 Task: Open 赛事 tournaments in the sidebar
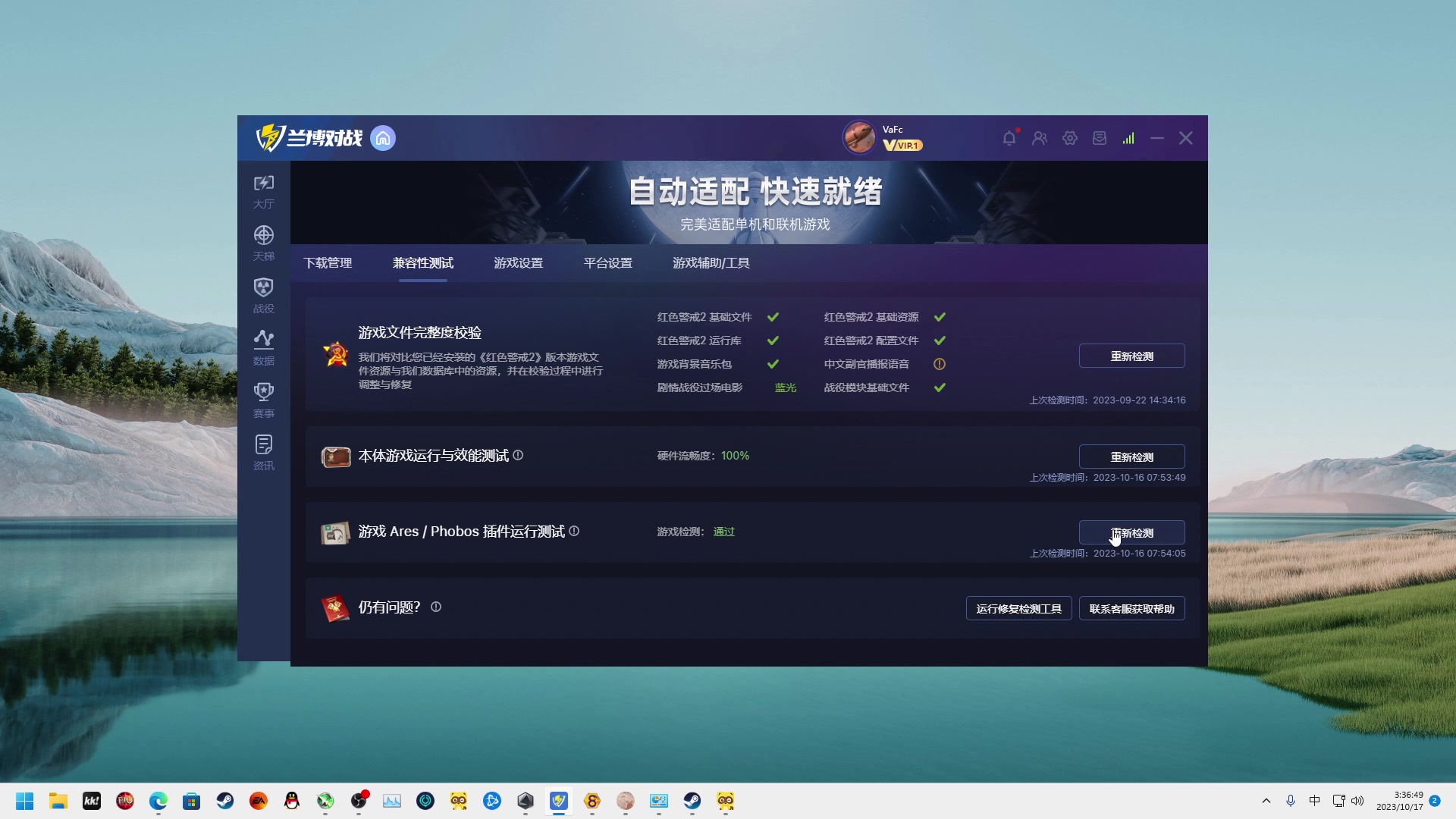click(264, 400)
